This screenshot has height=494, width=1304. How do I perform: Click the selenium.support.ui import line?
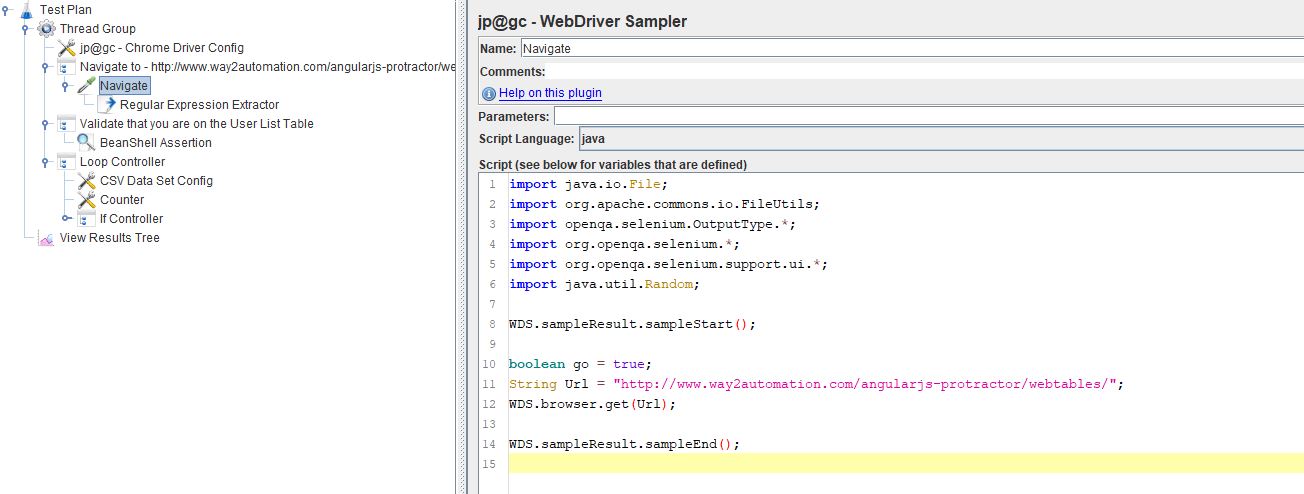click(668, 264)
